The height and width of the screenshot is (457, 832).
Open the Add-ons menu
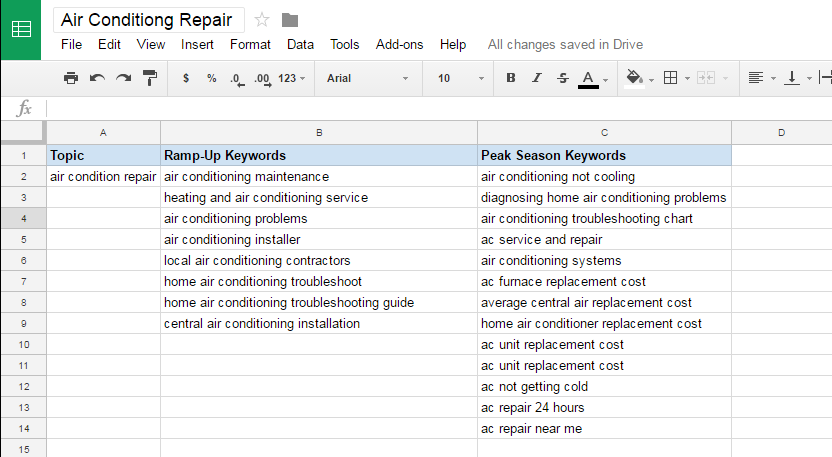point(400,45)
